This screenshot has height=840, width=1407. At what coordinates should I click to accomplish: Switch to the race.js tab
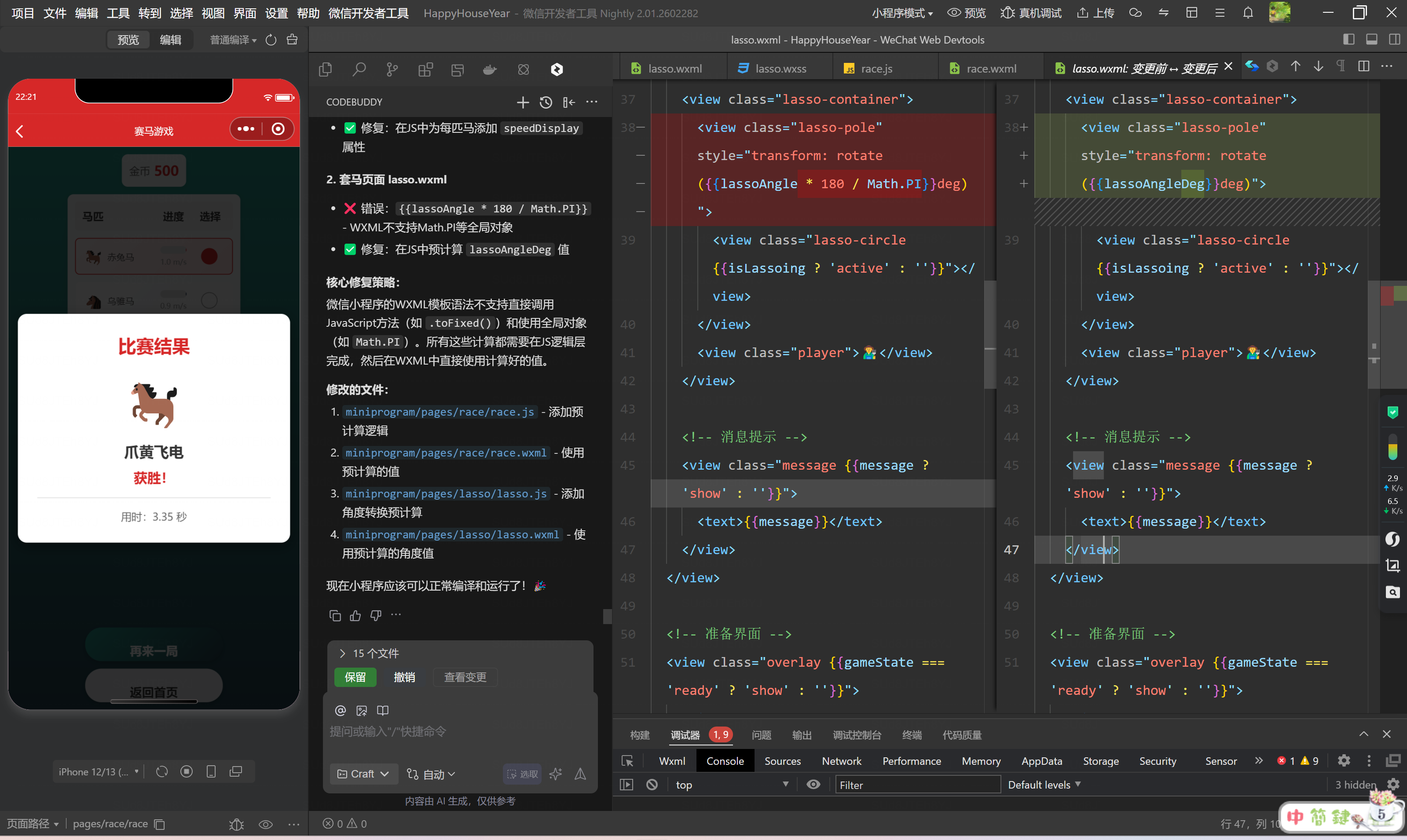tap(876, 69)
